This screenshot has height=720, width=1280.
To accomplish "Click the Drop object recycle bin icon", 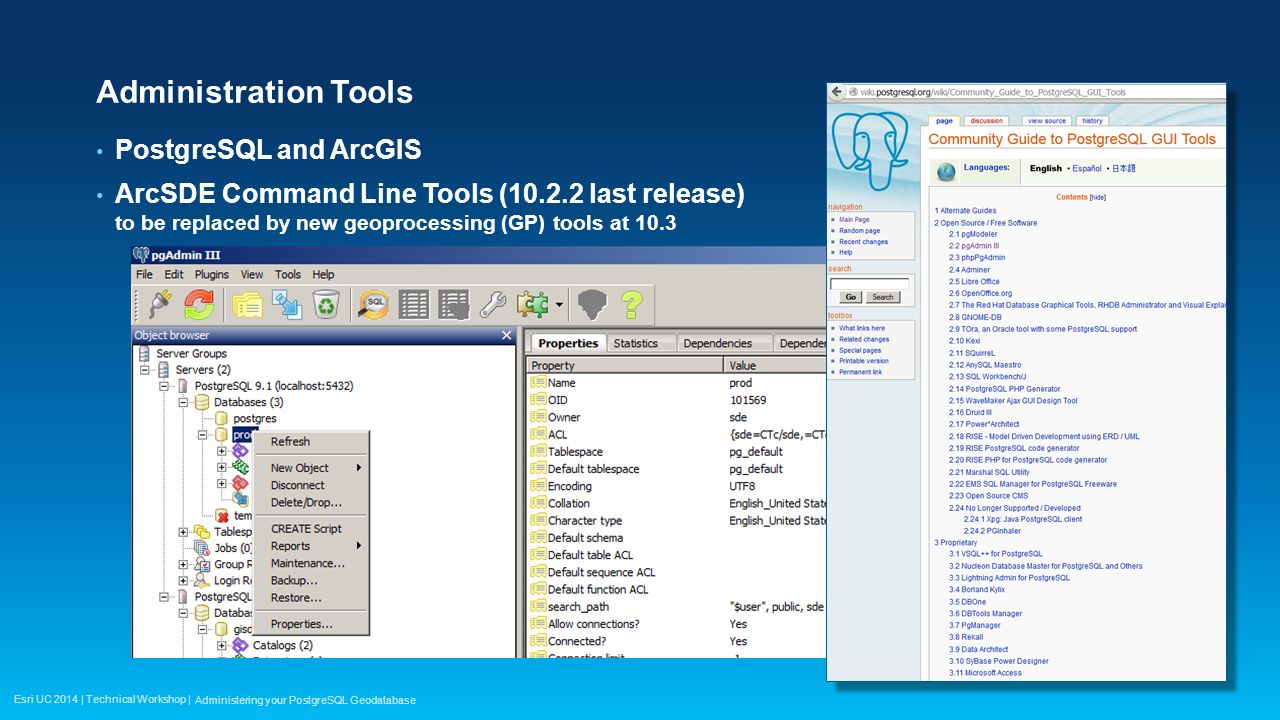I will click(x=327, y=304).
